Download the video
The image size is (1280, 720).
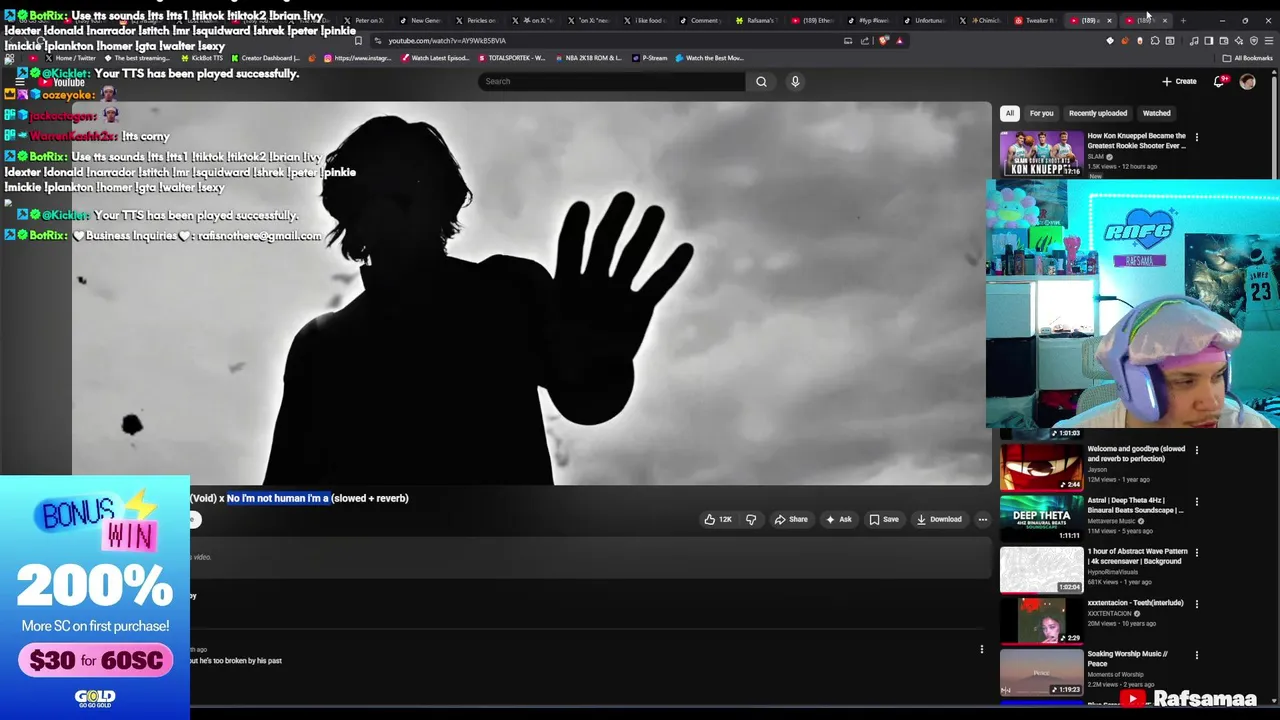pos(939,519)
